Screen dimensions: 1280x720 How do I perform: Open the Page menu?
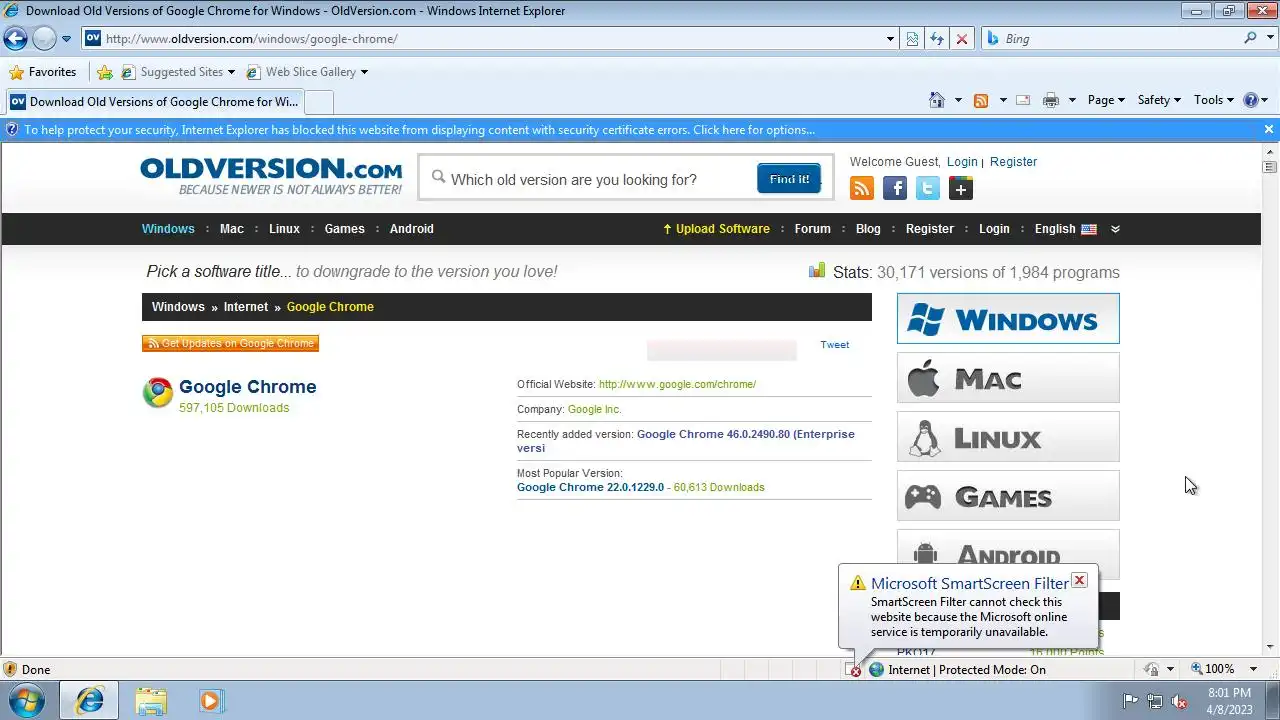click(x=1106, y=100)
